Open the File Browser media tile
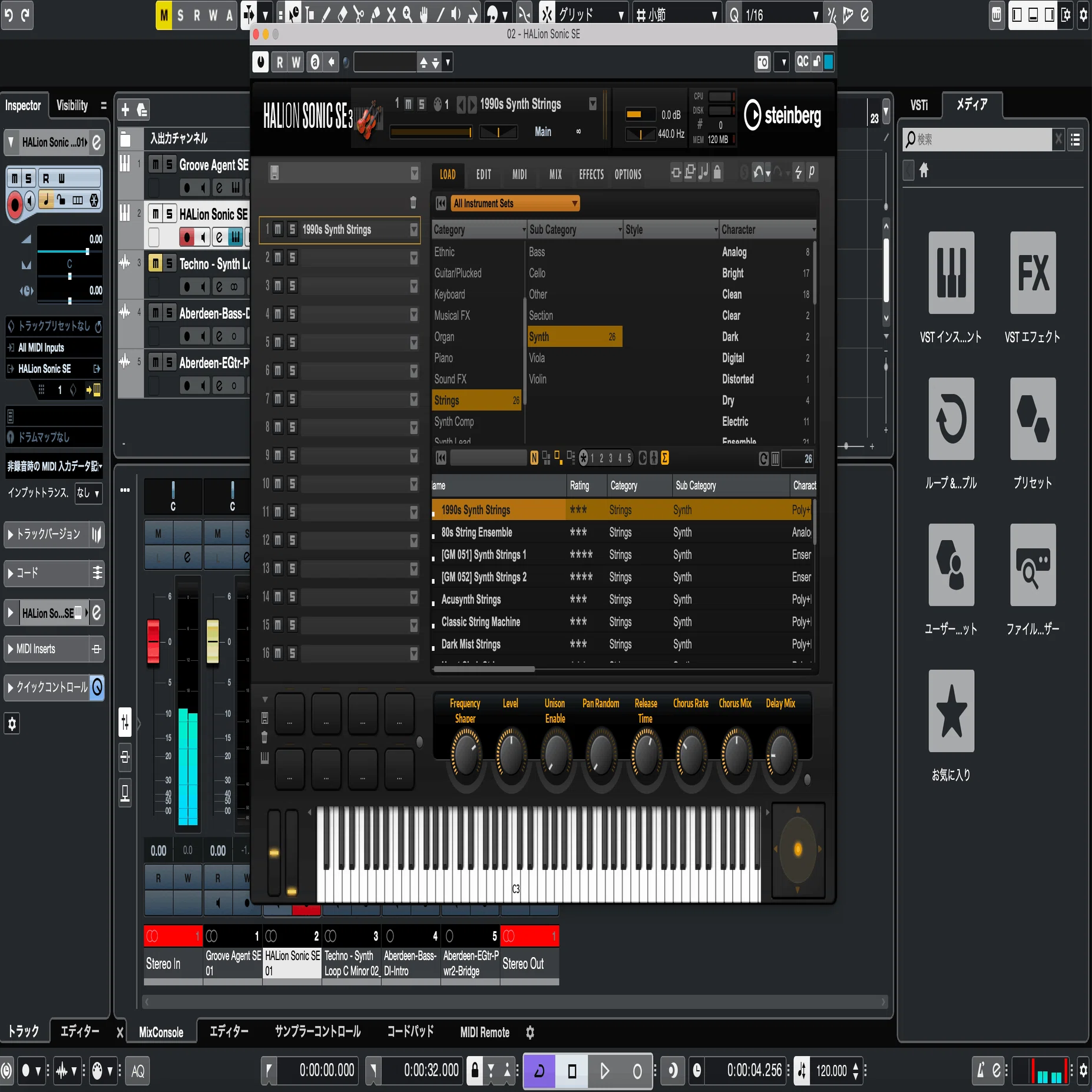1092x1092 pixels. [x=1033, y=565]
